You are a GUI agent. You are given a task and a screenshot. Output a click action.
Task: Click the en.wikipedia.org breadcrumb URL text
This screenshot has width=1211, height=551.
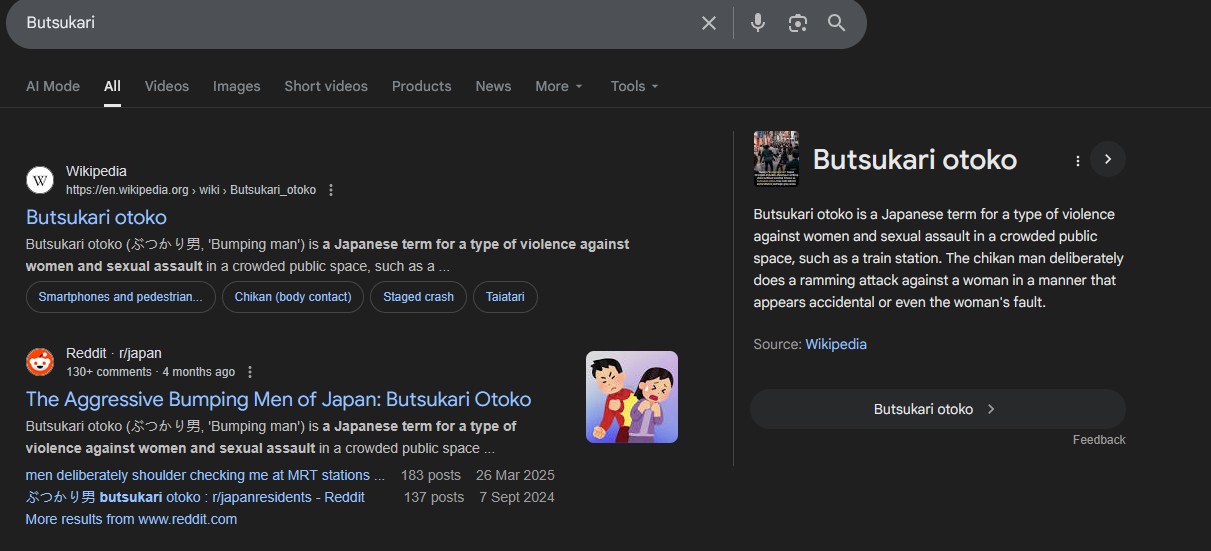coord(191,190)
